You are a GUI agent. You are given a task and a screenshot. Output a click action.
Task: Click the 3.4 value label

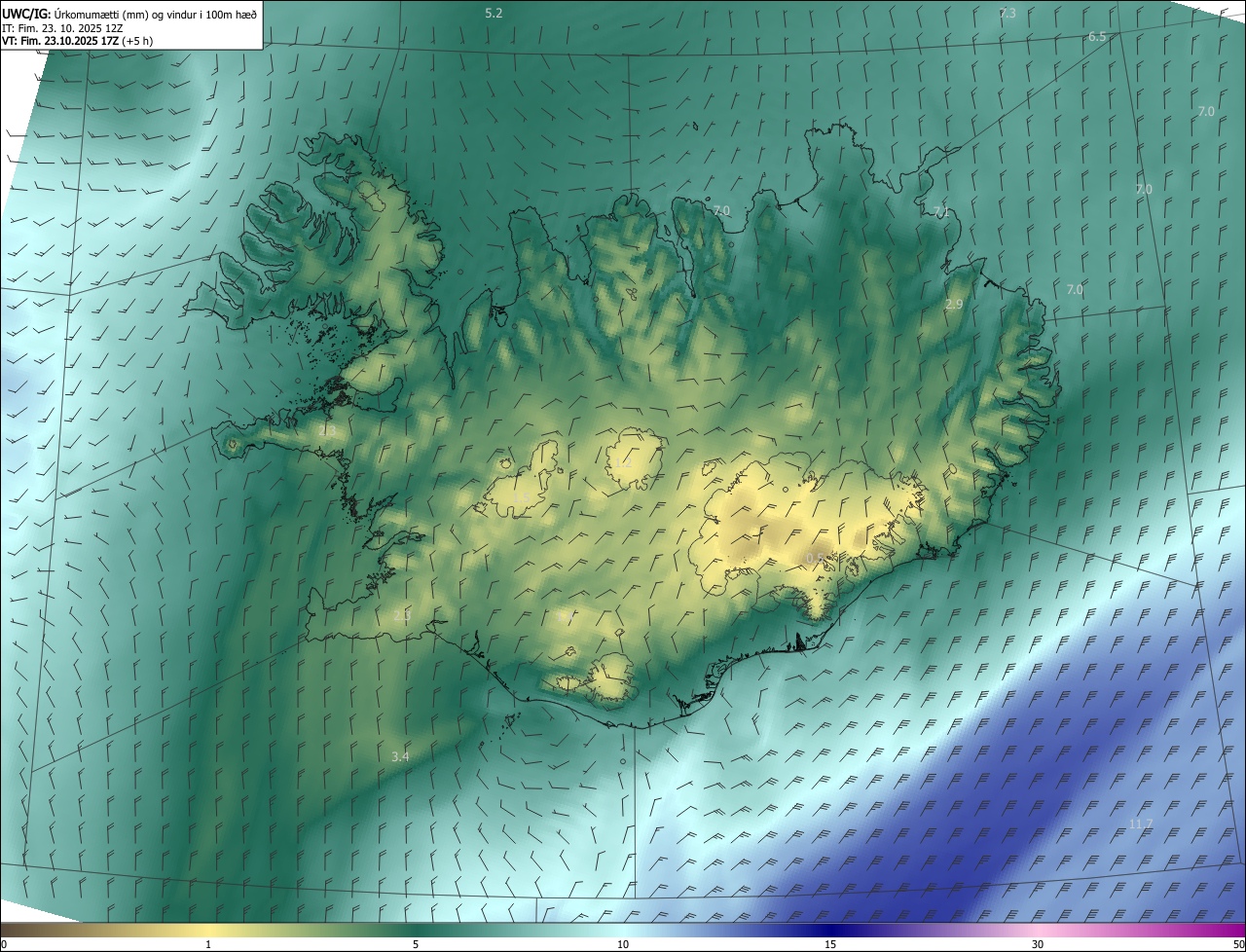point(400,756)
